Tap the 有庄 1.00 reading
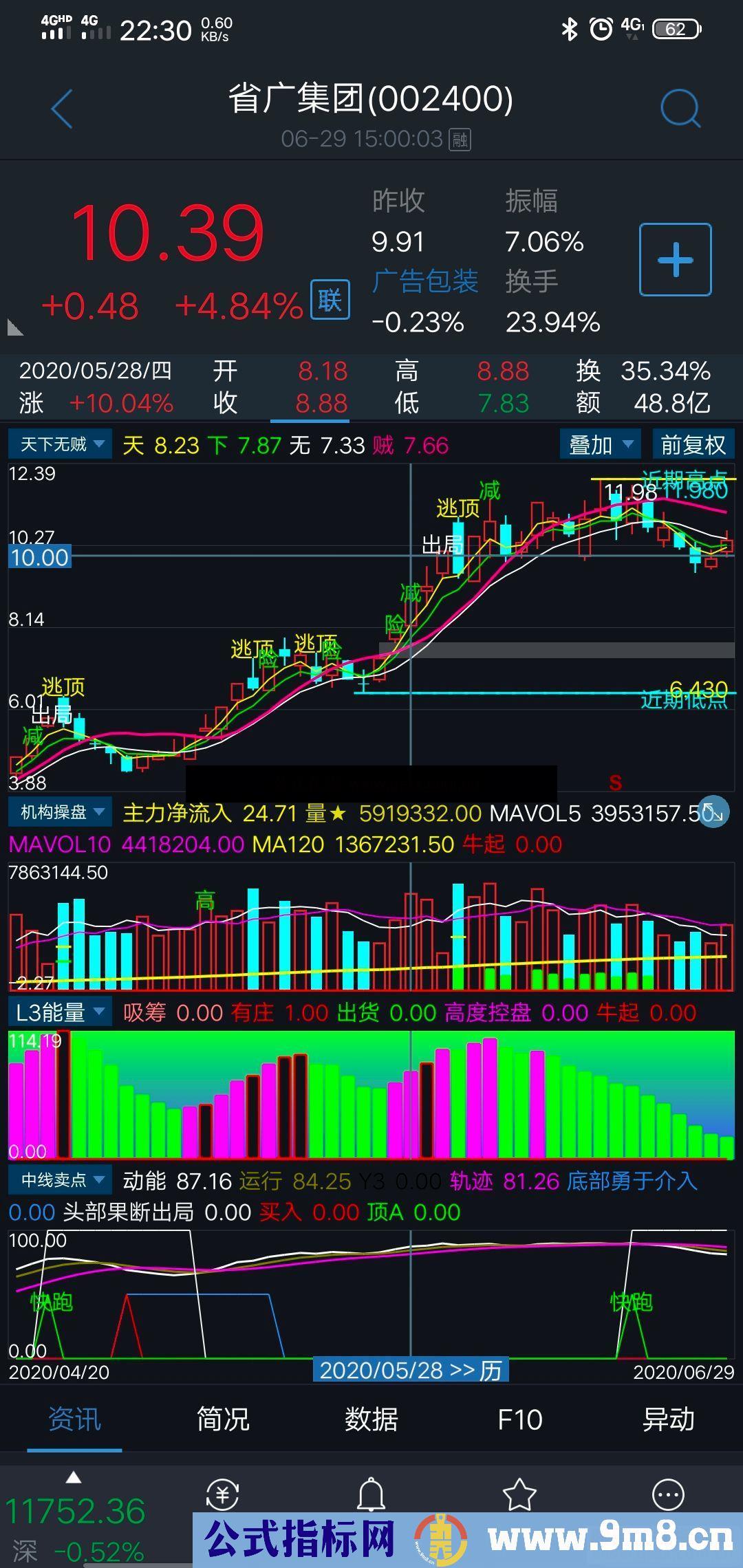This screenshot has width=743, height=1568. pyautogui.click(x=279, y=1012)
